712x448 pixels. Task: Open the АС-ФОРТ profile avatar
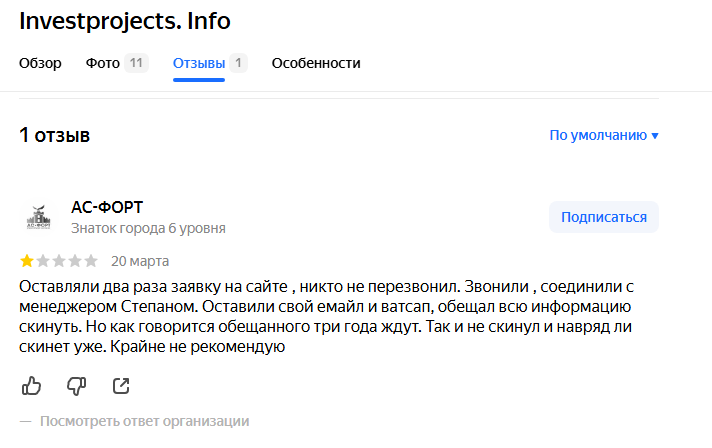(38, 217)
